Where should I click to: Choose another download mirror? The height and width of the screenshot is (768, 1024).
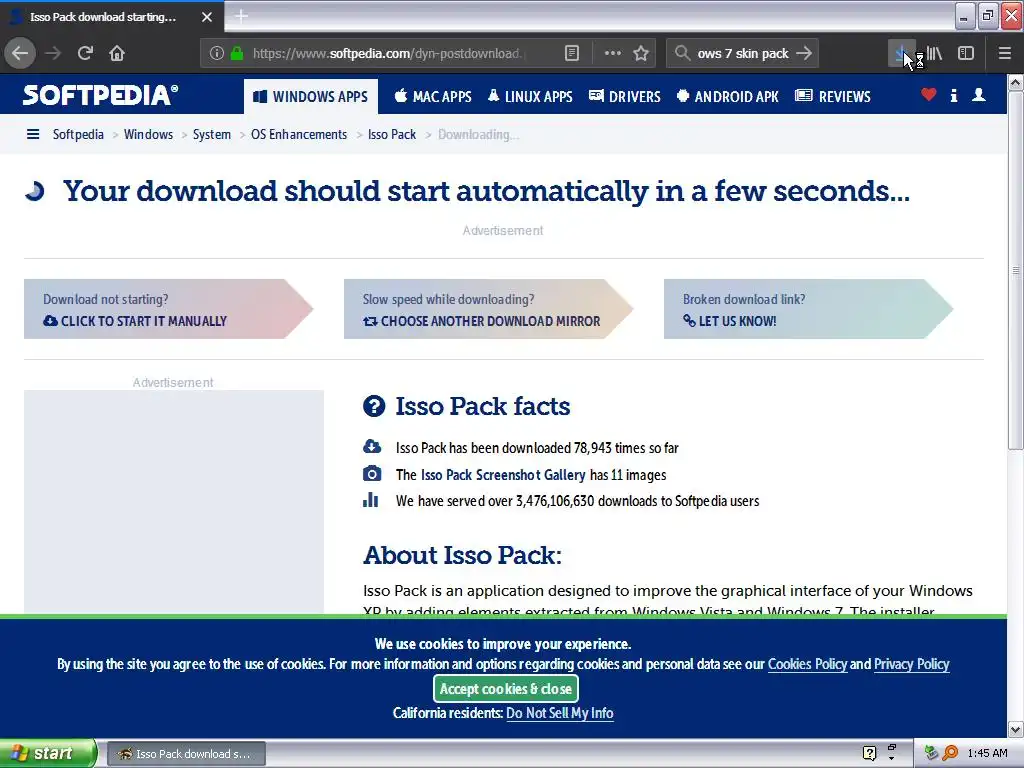pyautogui.click(x=488, y=309)
